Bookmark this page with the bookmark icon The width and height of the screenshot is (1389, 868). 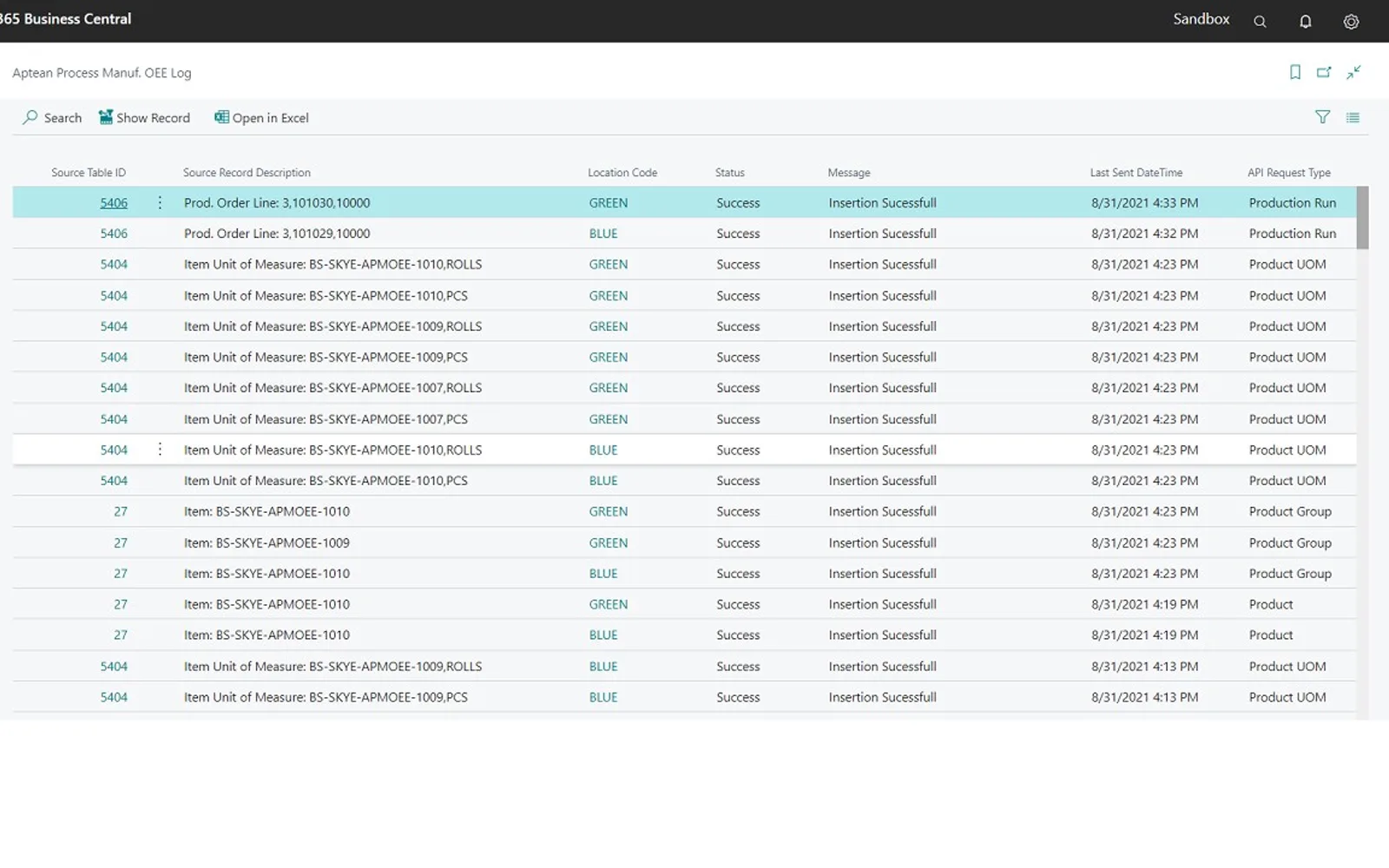point(1295,72)
